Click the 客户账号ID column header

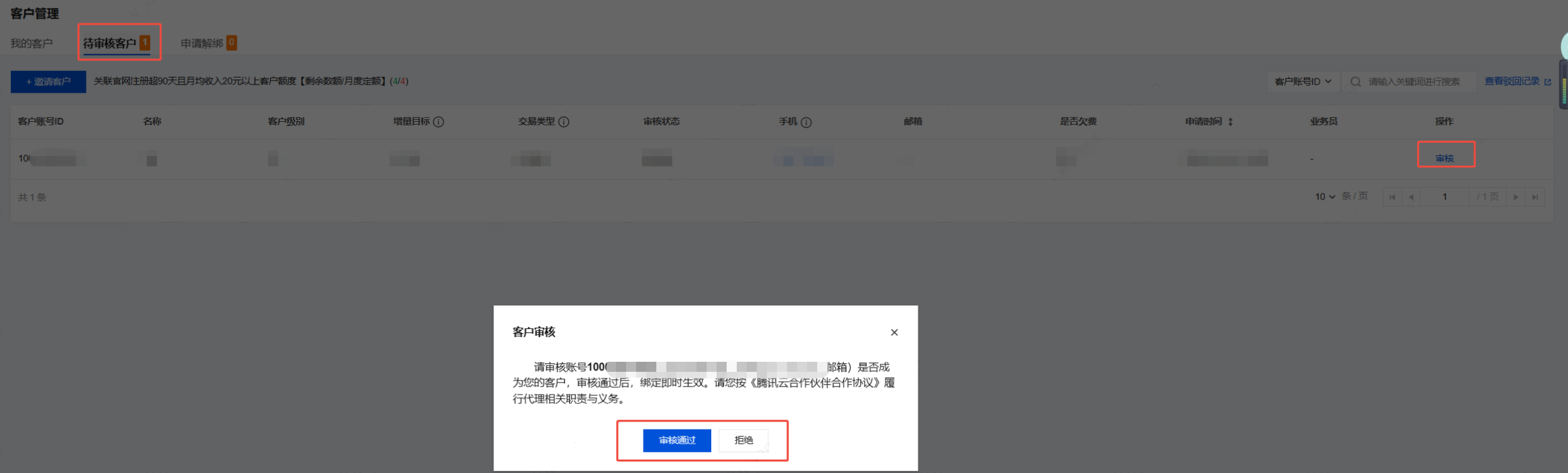(41, 121)
